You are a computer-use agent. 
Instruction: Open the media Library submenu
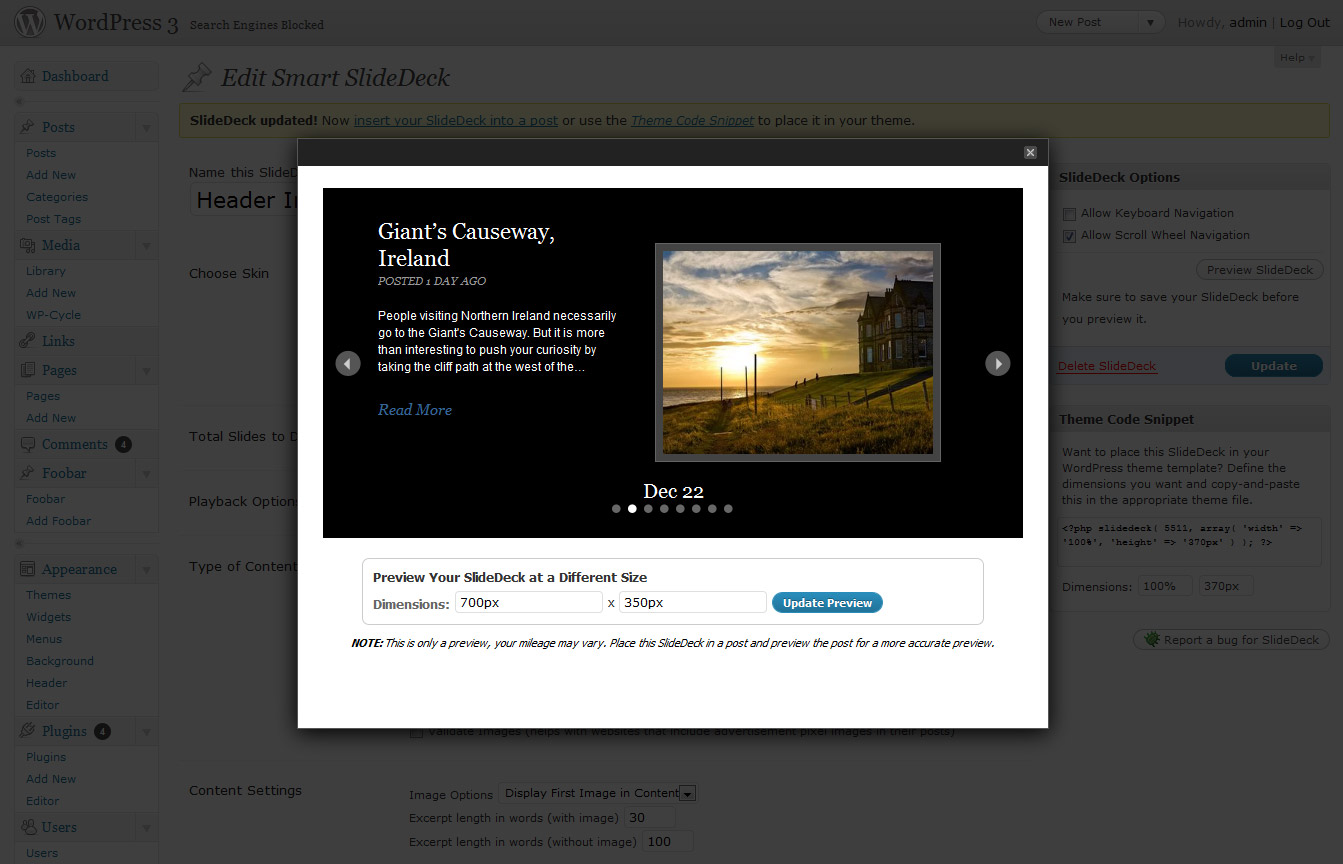46,271
